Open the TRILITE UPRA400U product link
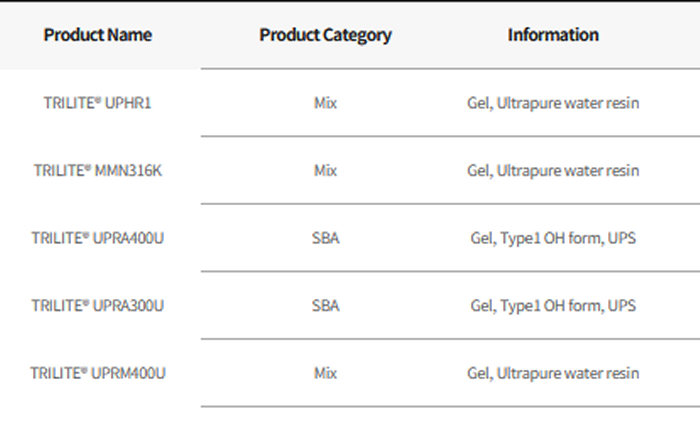The width and height of the screenshot is (700, 429). tap(97, 238)
